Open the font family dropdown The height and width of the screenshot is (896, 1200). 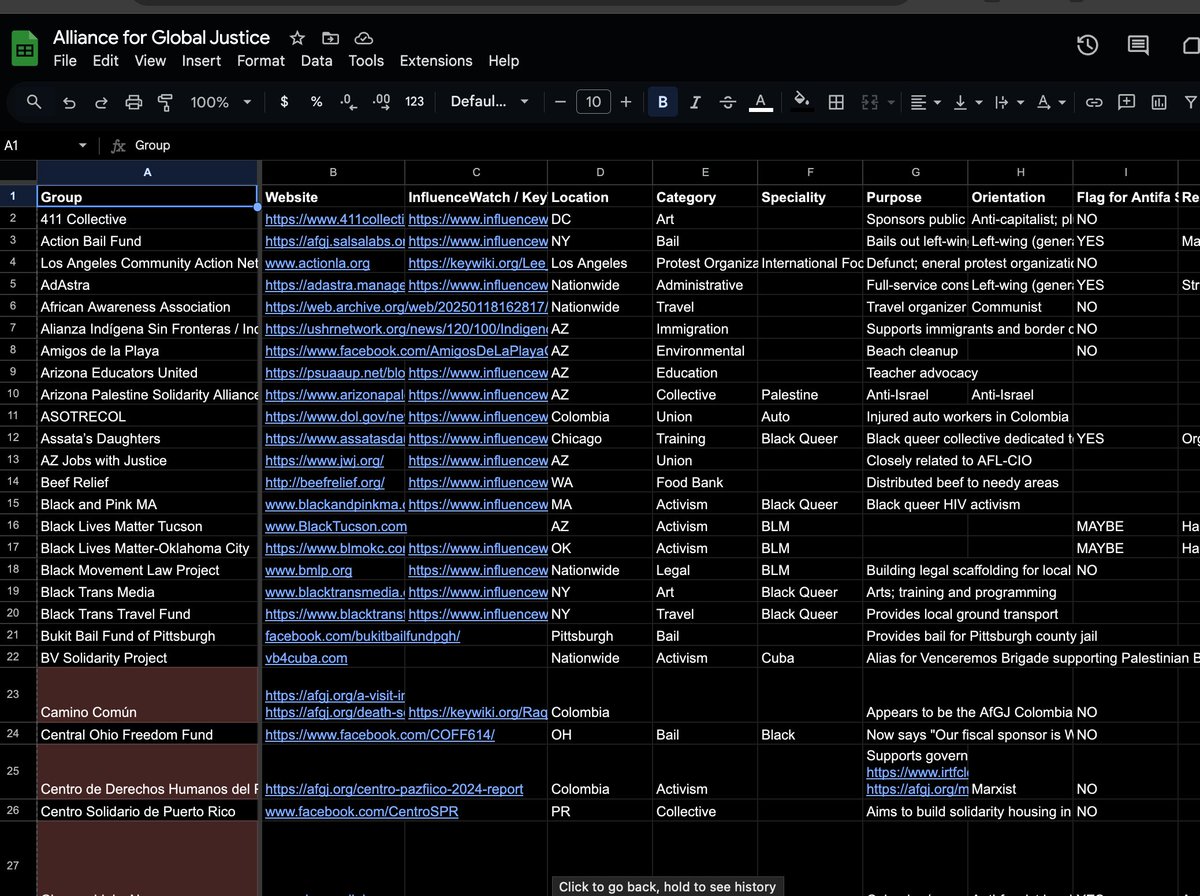coord(490,102)
